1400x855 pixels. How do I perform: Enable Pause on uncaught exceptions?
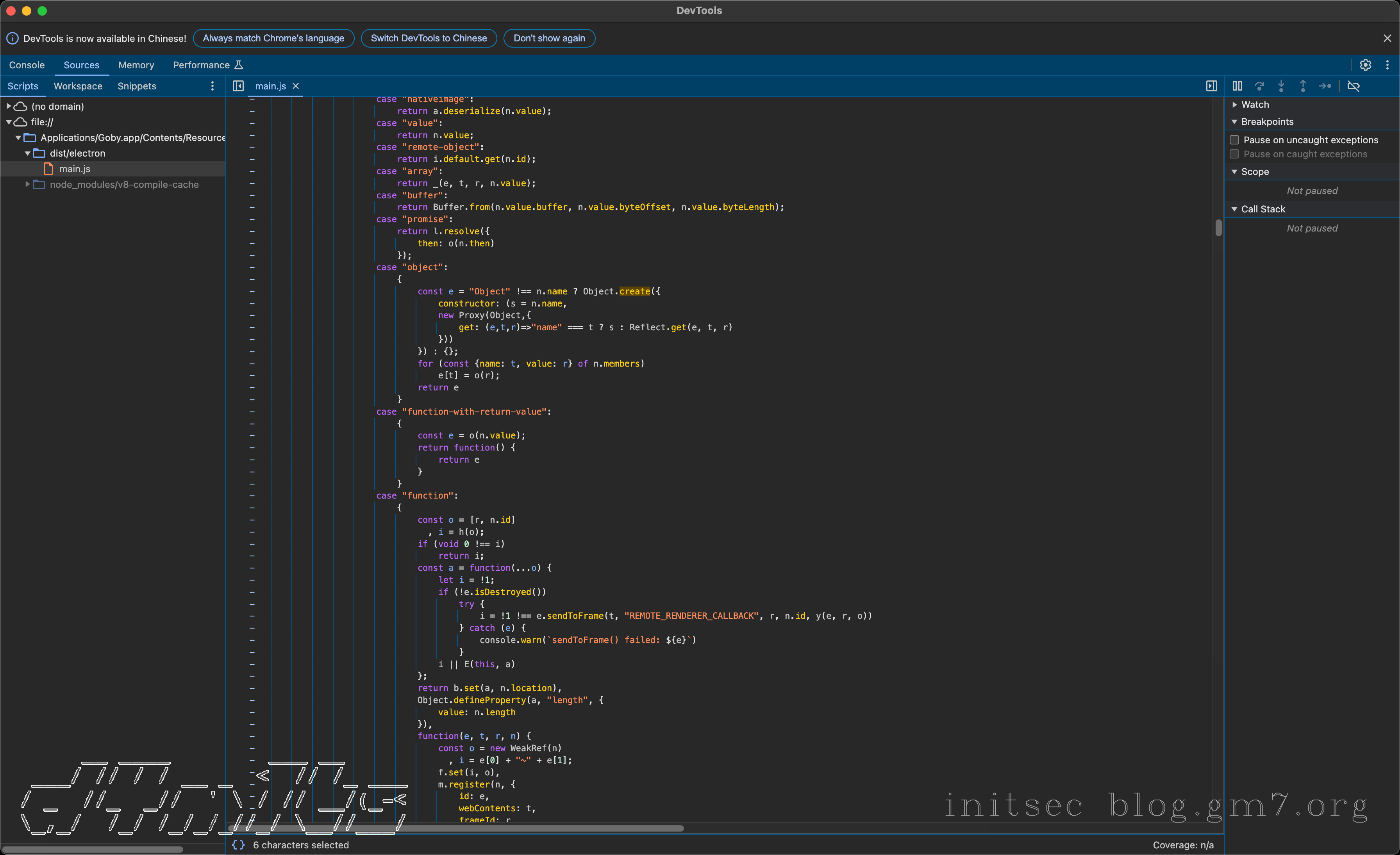pyautogui.click(x=1234, y=140)
